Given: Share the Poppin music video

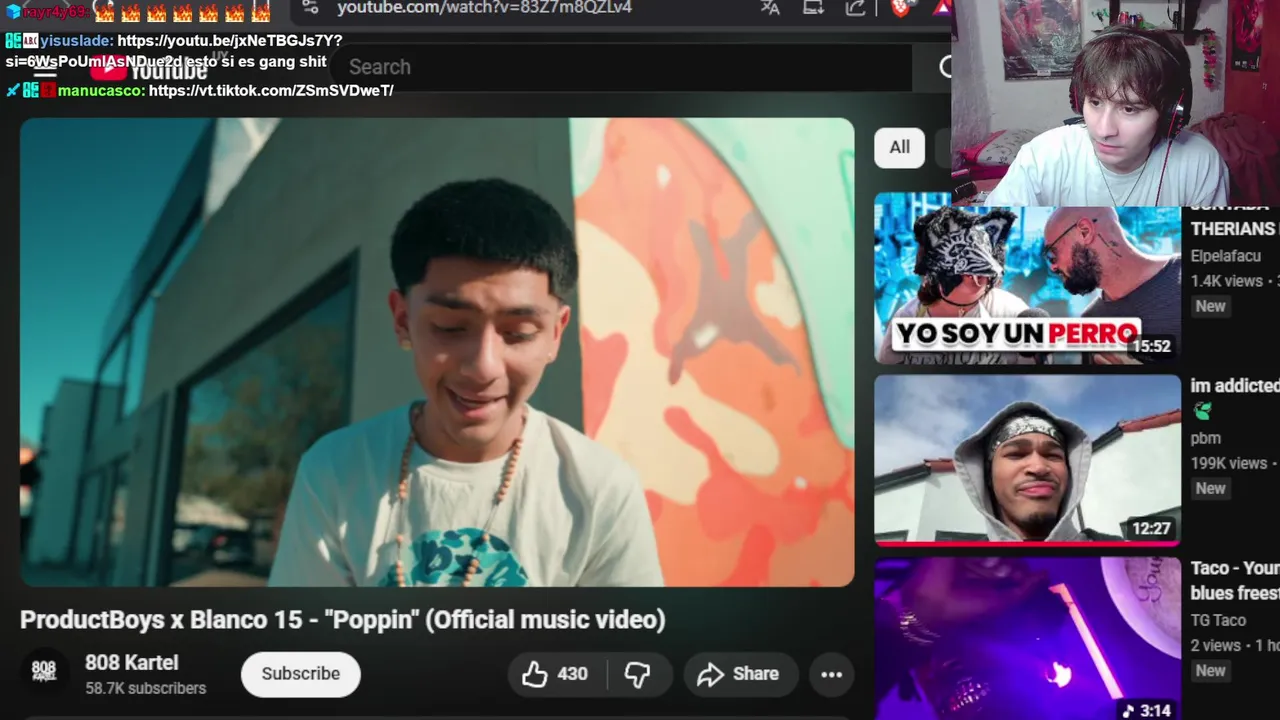Looking at the screenshot, I should [x=739, y=674].
